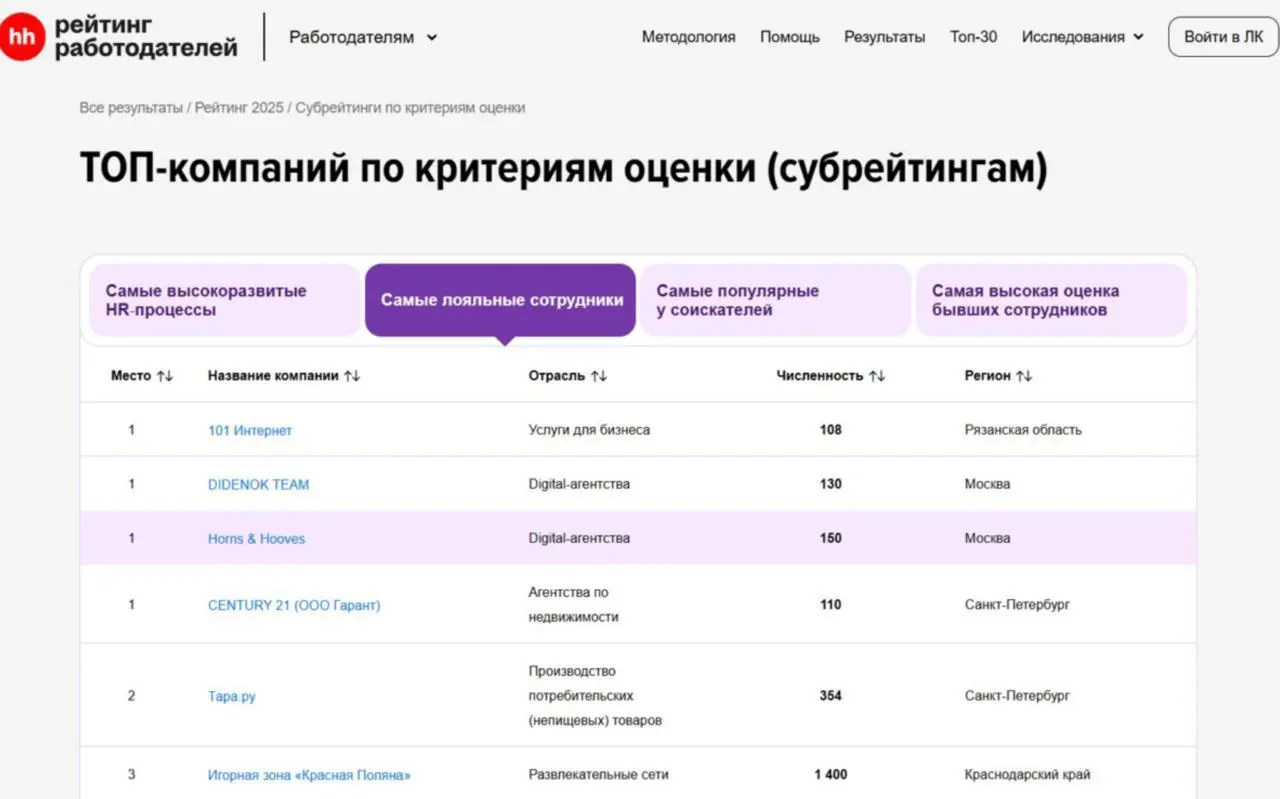Click the ТОП-компаний page heading
Viewport: 1280px width, 799px height.
(564, 169)
